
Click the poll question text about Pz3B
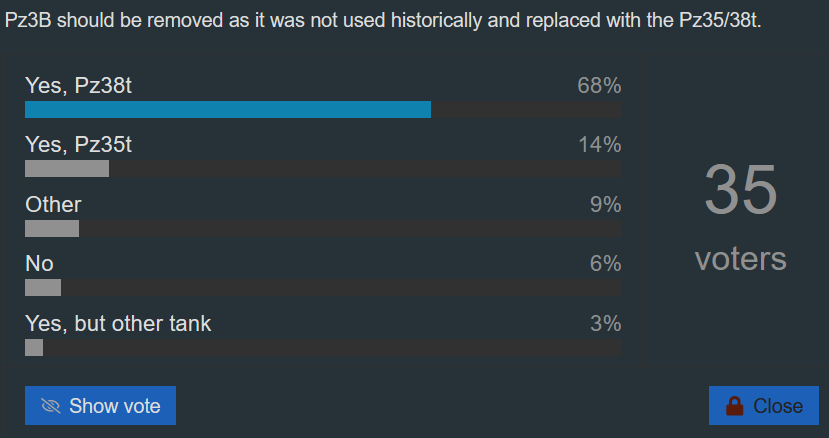tap(383, 21)
